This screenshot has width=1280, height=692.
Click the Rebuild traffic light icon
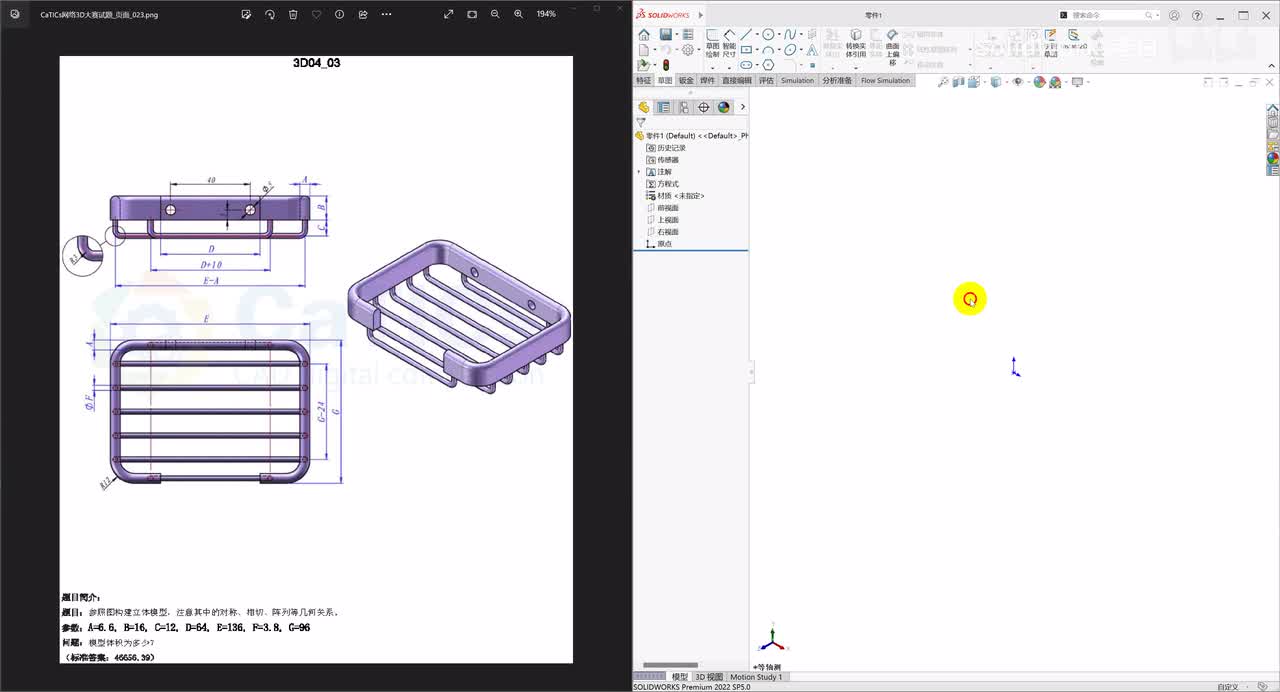666,65
